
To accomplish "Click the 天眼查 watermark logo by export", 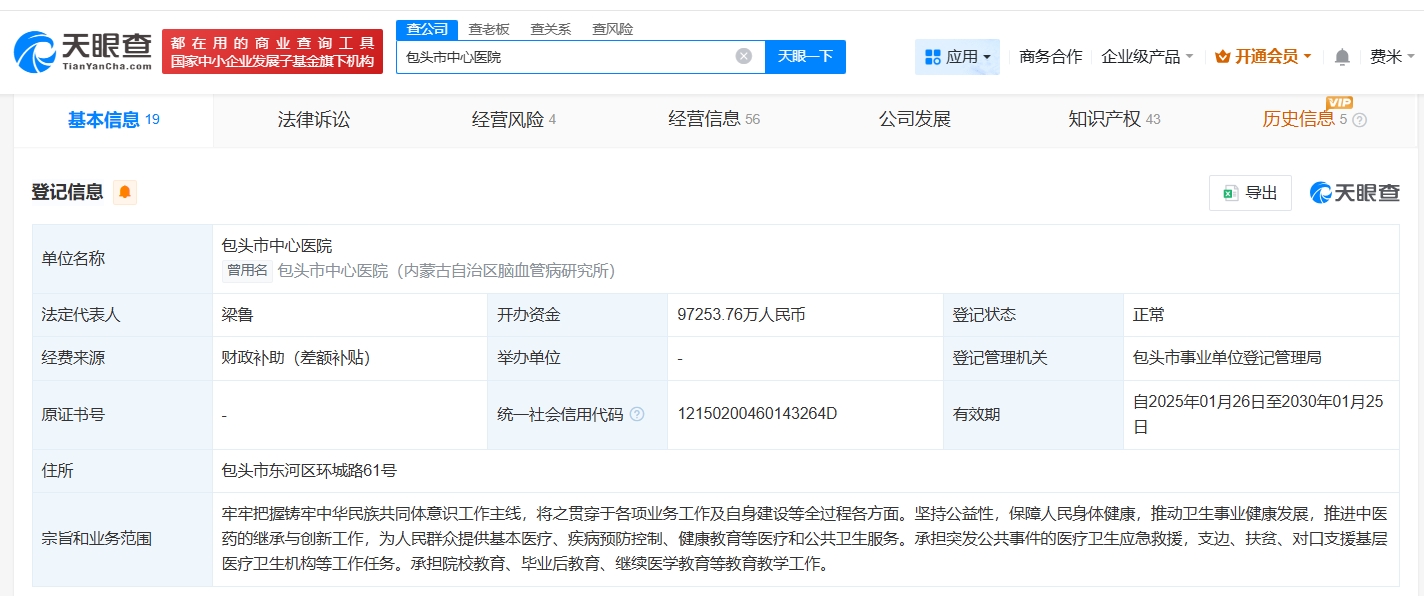I will tap(1355, 193).
